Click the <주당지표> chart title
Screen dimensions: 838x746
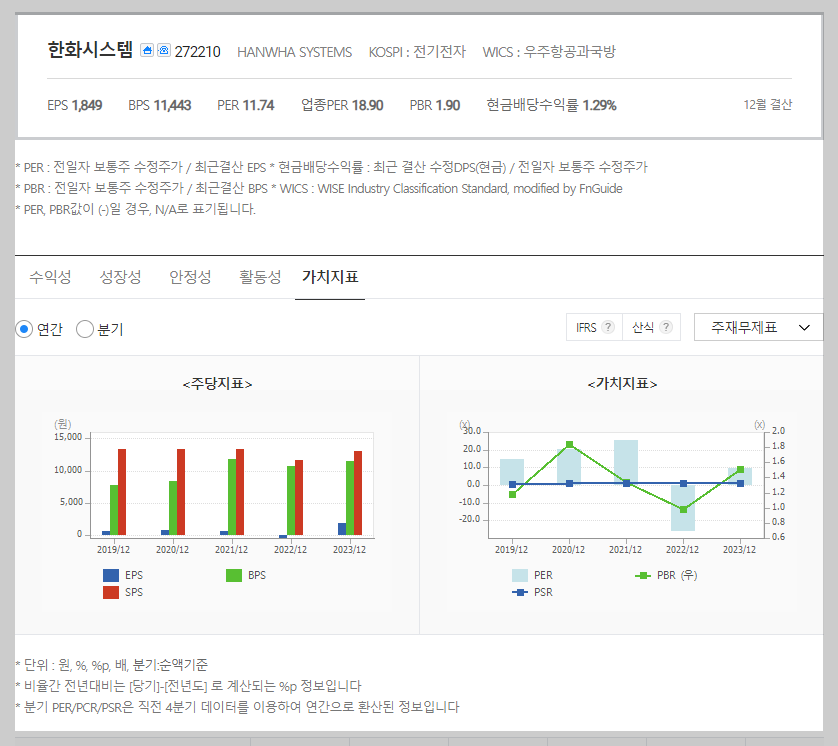click(218, 384)
